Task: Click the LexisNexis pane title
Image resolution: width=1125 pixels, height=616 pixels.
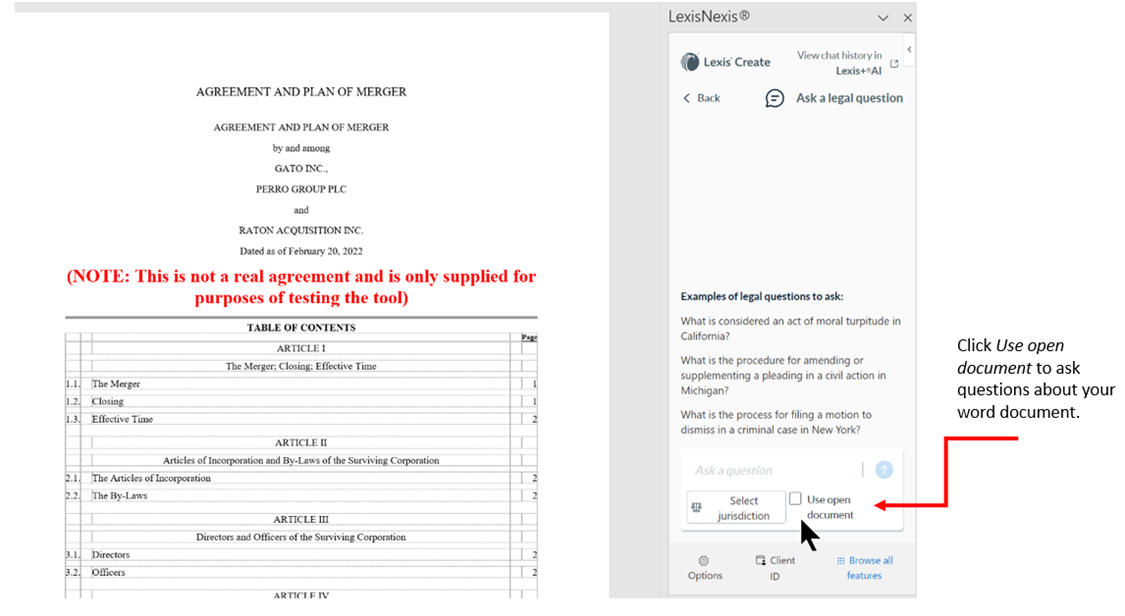Action: [709, 16]
